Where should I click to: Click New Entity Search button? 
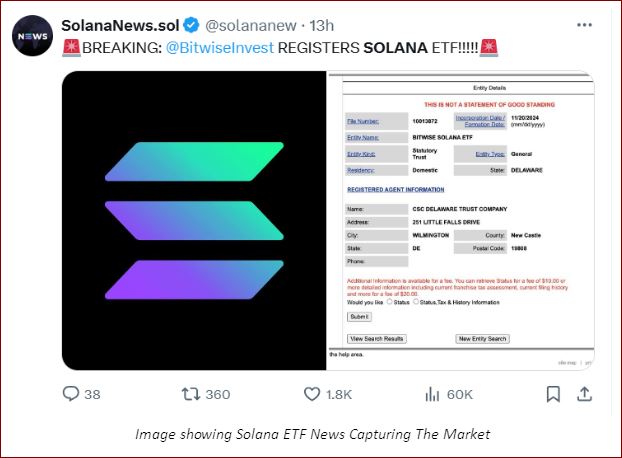click(482, 339)
